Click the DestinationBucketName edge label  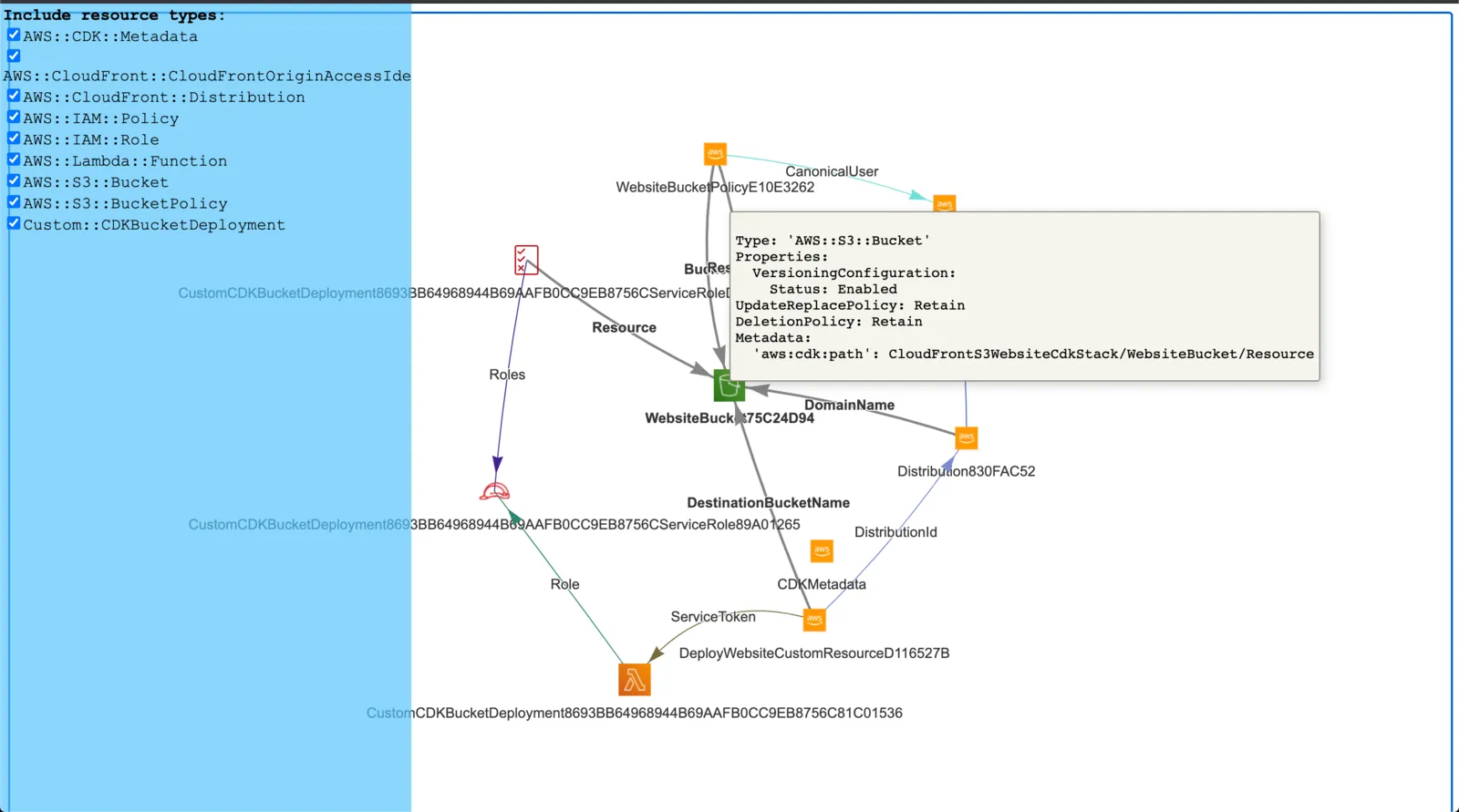[768, 503]
